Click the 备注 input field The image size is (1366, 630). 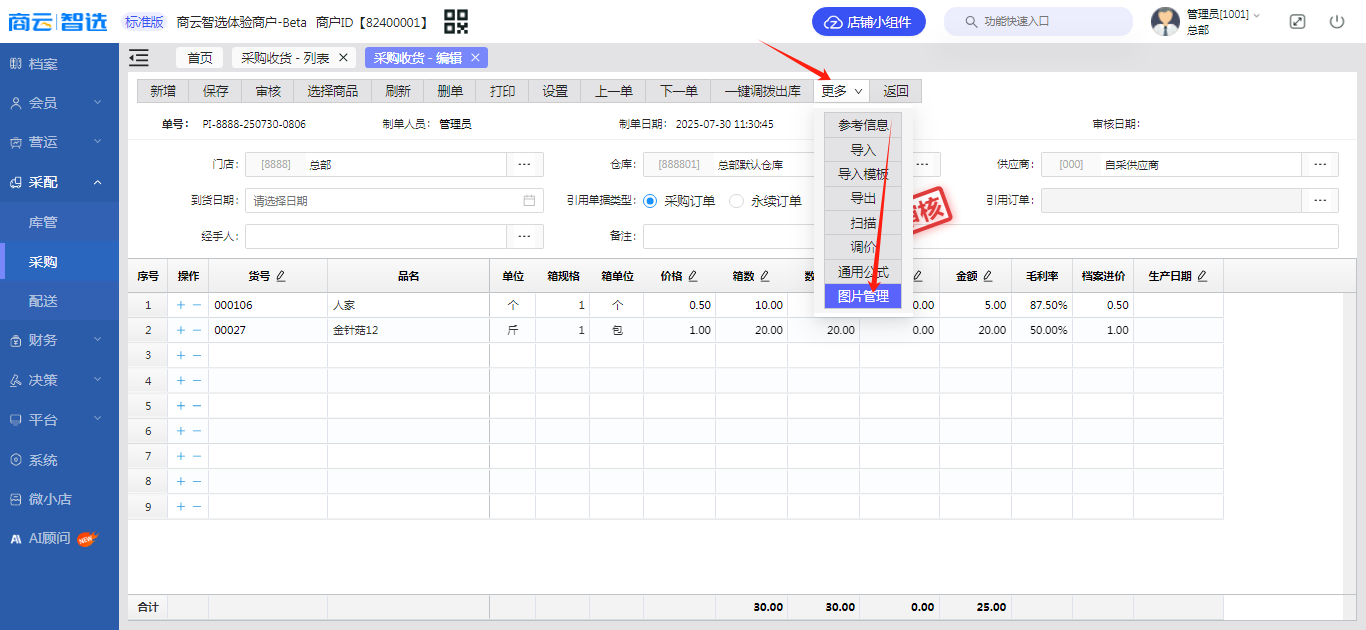990,236
